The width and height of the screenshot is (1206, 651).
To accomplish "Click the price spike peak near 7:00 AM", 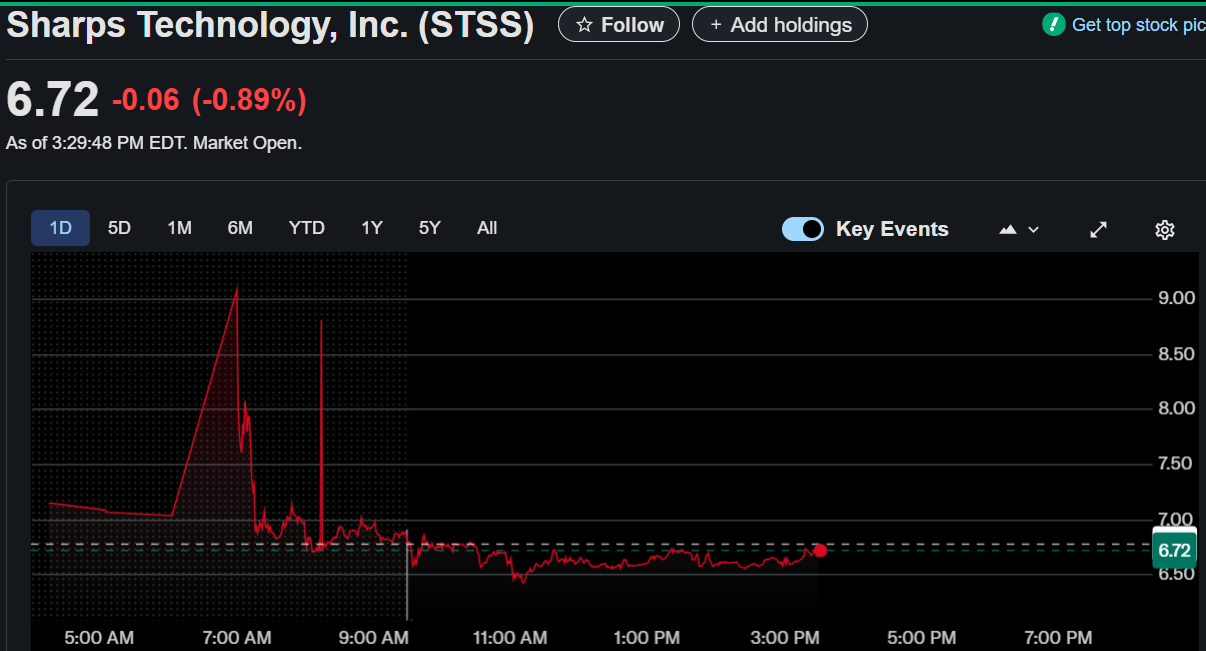I will 236,289.
